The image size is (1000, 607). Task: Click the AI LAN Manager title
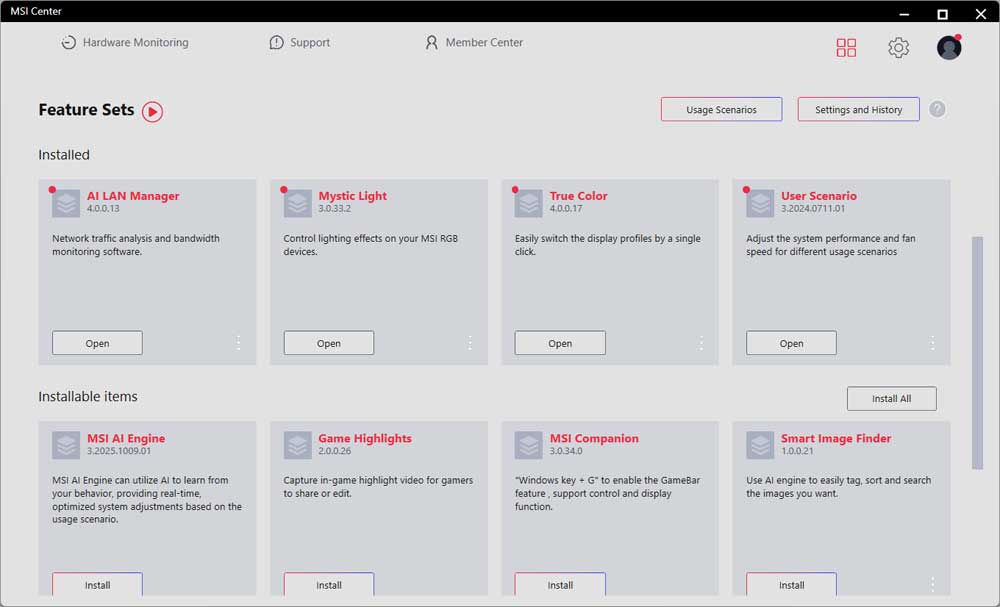133,196
